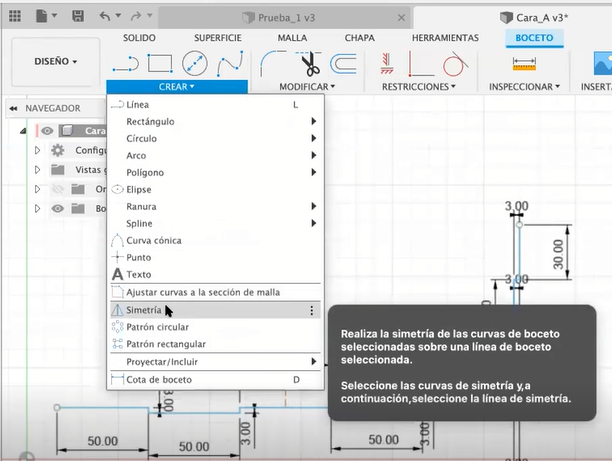Apply the Tangent constraint icon
Viewport: 612px width, 461px height.
click(x=455, y=64)
